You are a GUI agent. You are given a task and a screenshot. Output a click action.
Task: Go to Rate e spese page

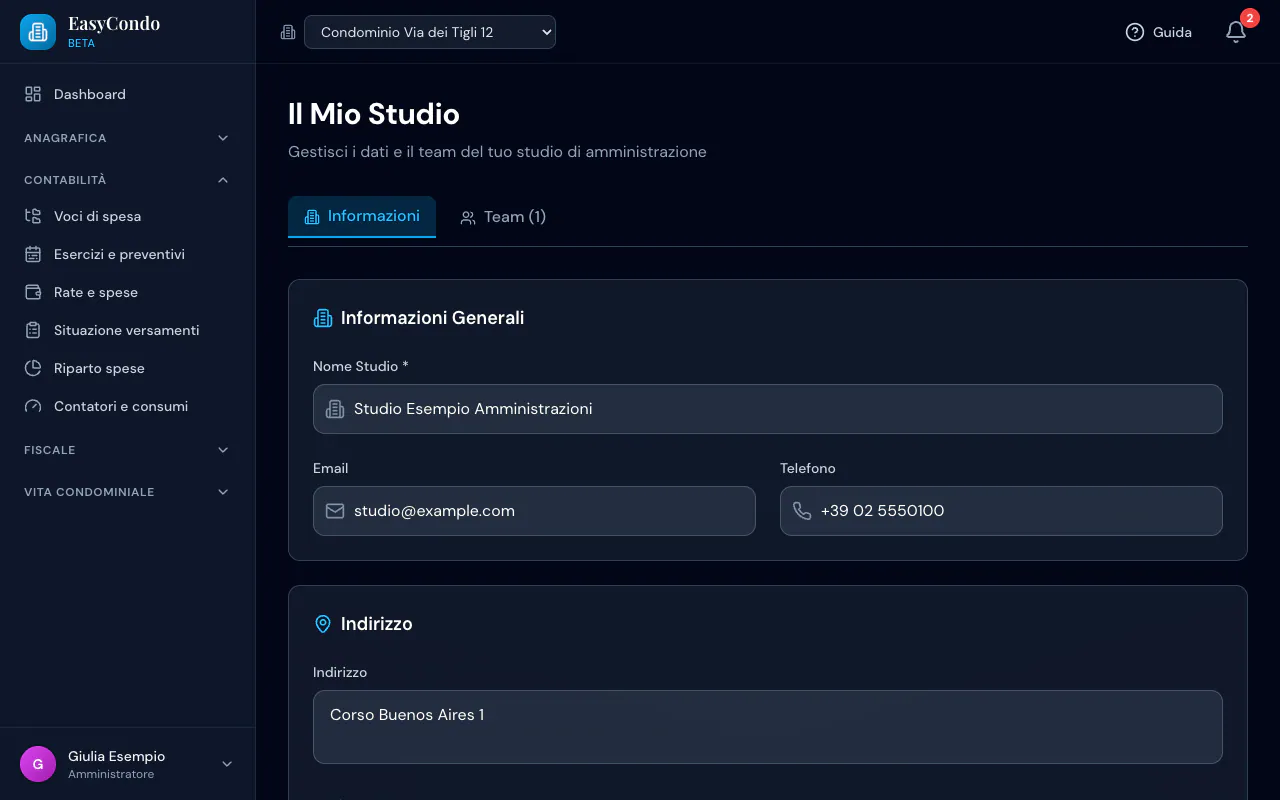pos(127,292)
